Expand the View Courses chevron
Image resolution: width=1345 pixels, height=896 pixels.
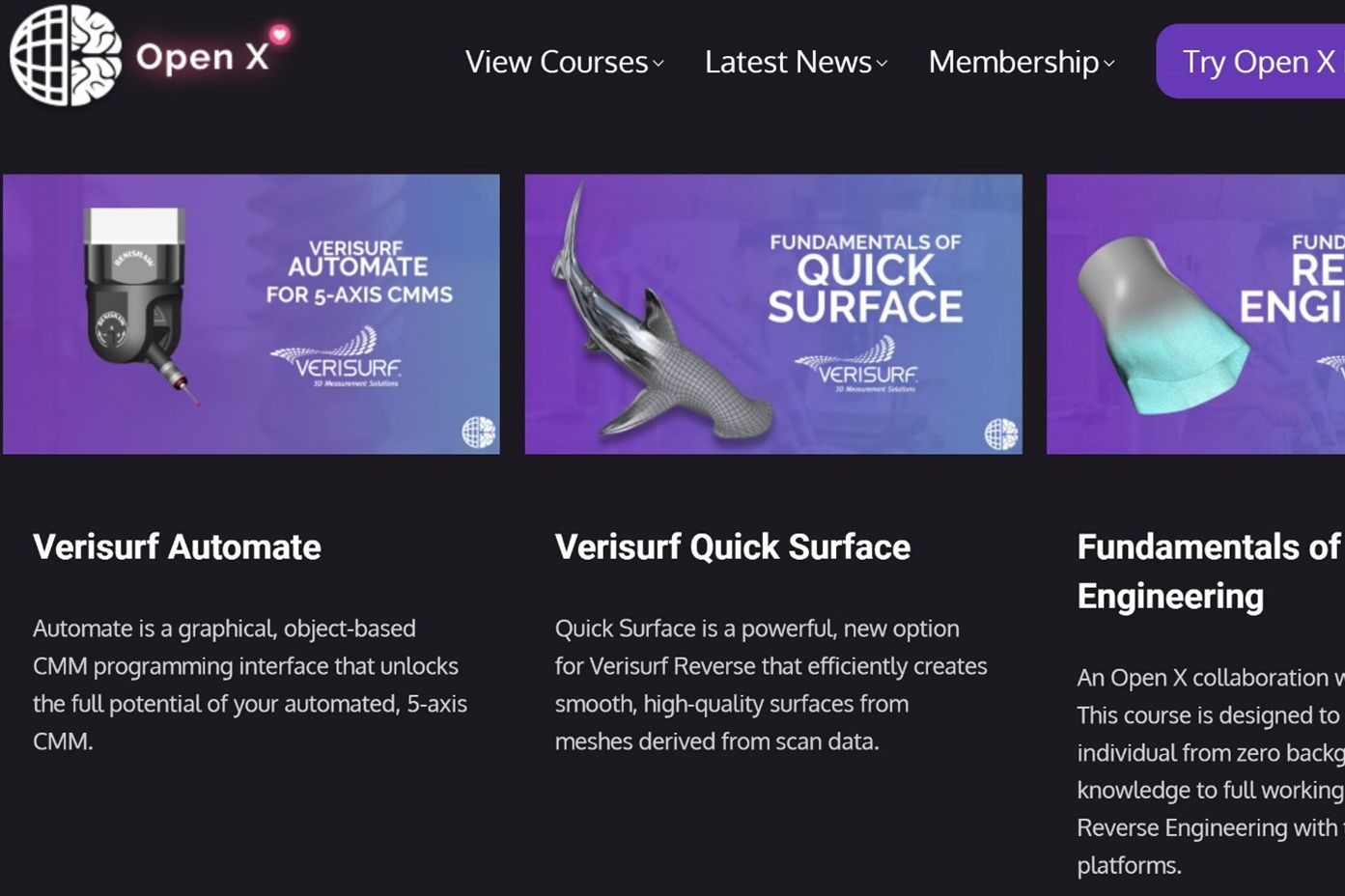click(658, 64)
